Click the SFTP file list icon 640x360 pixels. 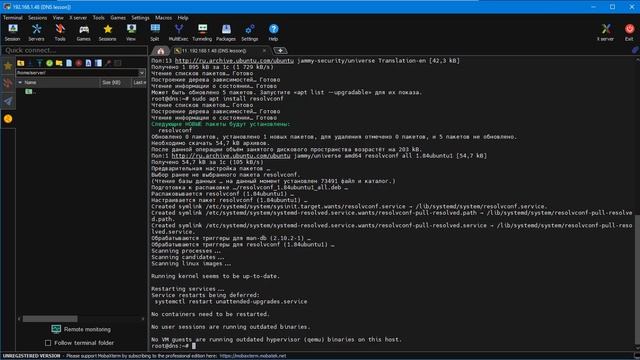click(x=98, y=63)
